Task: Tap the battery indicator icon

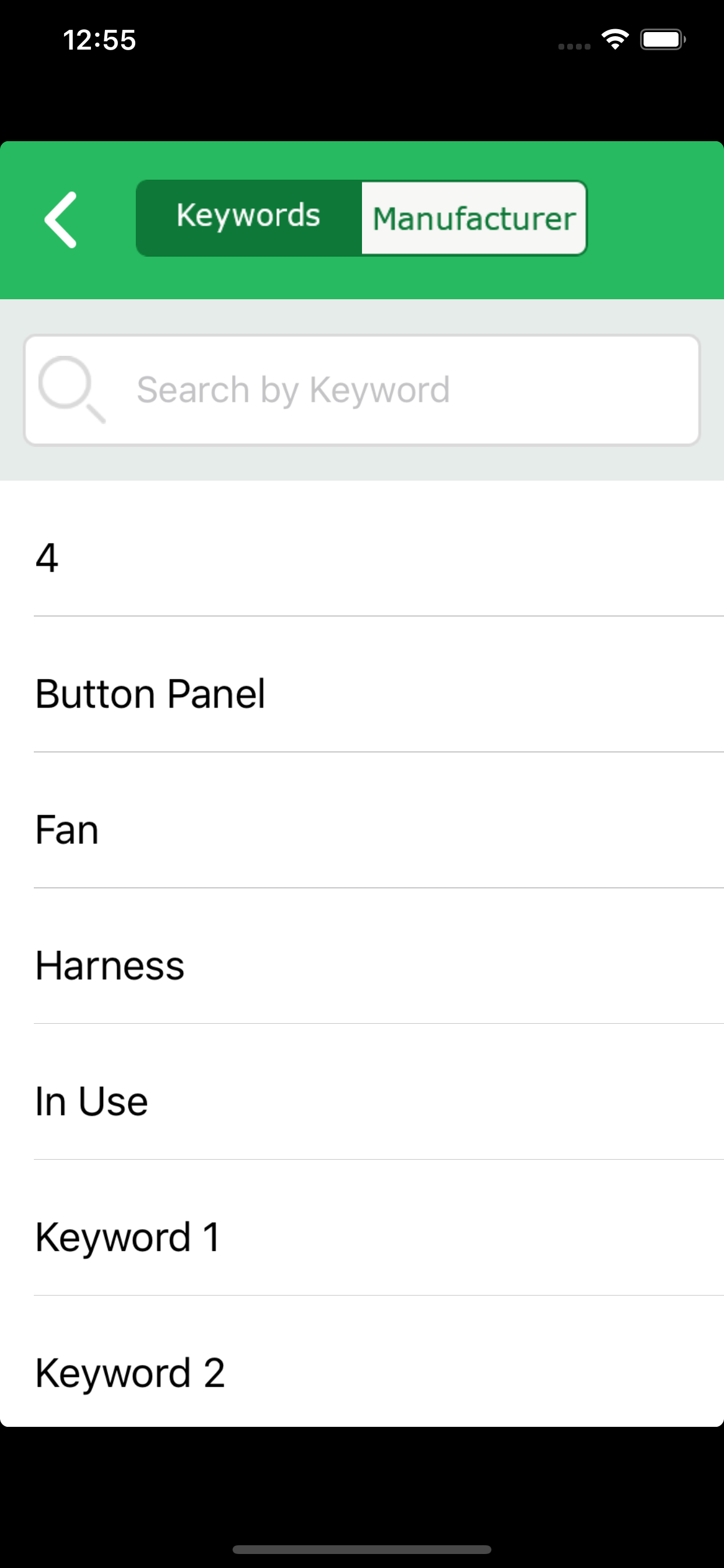Action: pyautogui.click(x=663, y=40)
